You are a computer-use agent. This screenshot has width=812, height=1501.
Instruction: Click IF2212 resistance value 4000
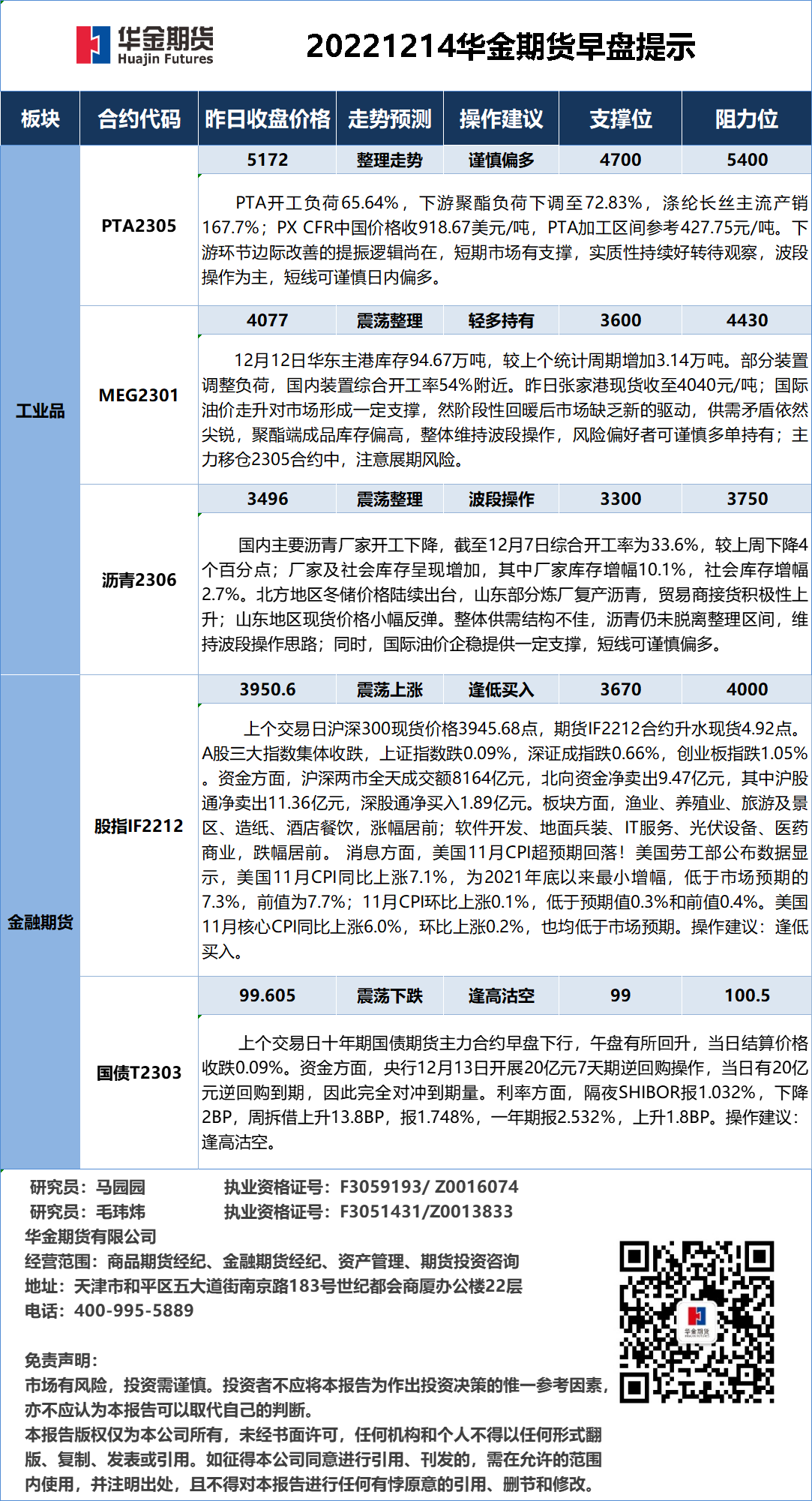(x=747, y=689)
